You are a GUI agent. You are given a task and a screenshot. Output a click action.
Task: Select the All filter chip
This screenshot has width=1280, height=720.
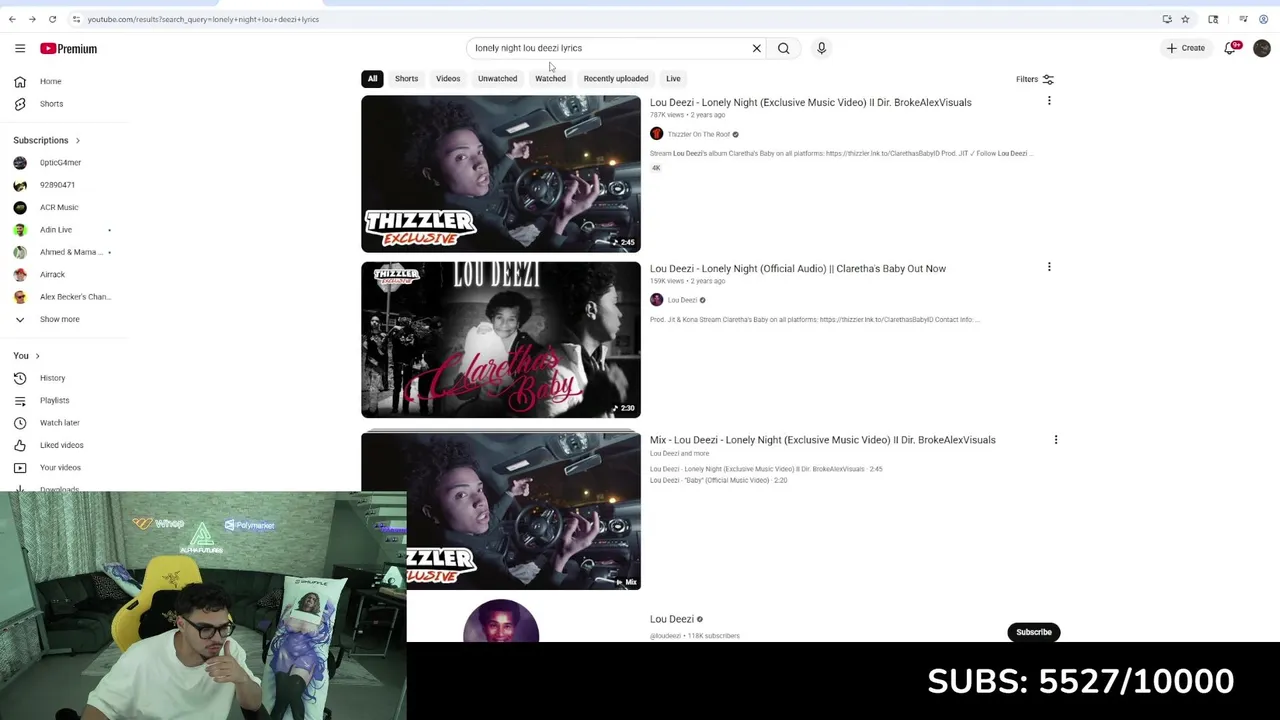click(372, 78)
